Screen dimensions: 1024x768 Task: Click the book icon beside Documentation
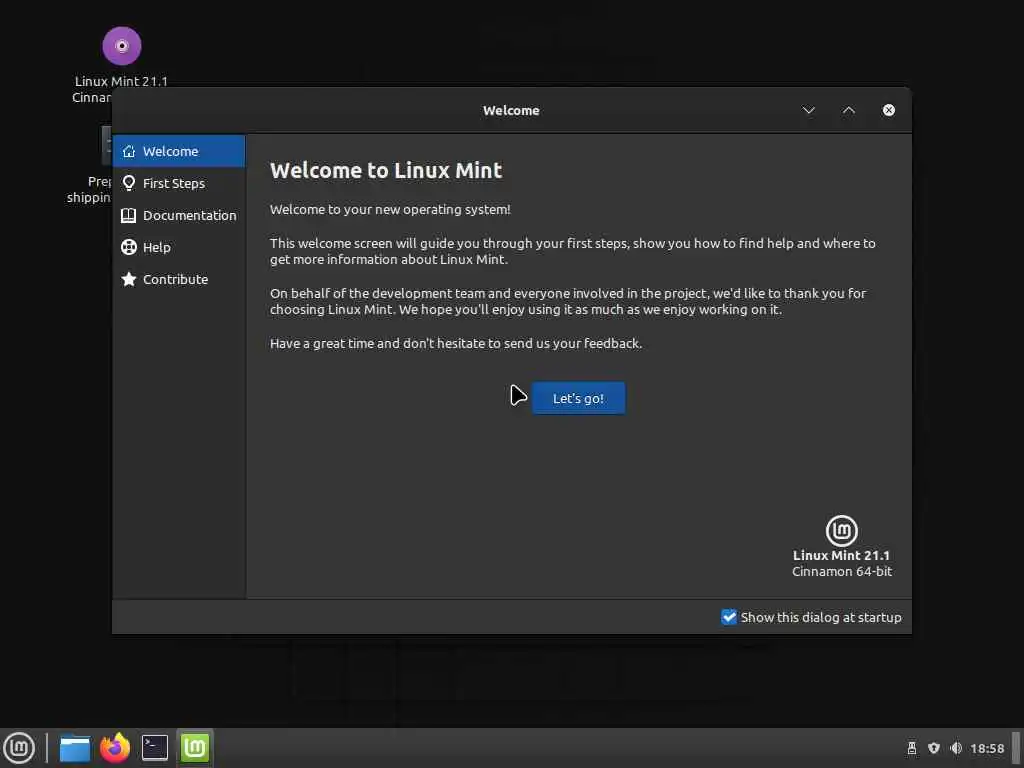129,215
